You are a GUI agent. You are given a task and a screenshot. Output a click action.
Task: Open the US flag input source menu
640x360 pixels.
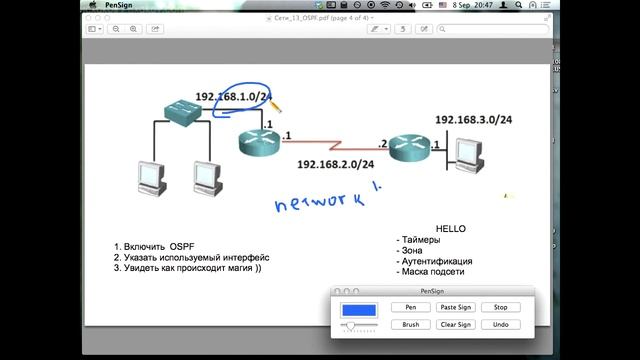tap(442, 5)
